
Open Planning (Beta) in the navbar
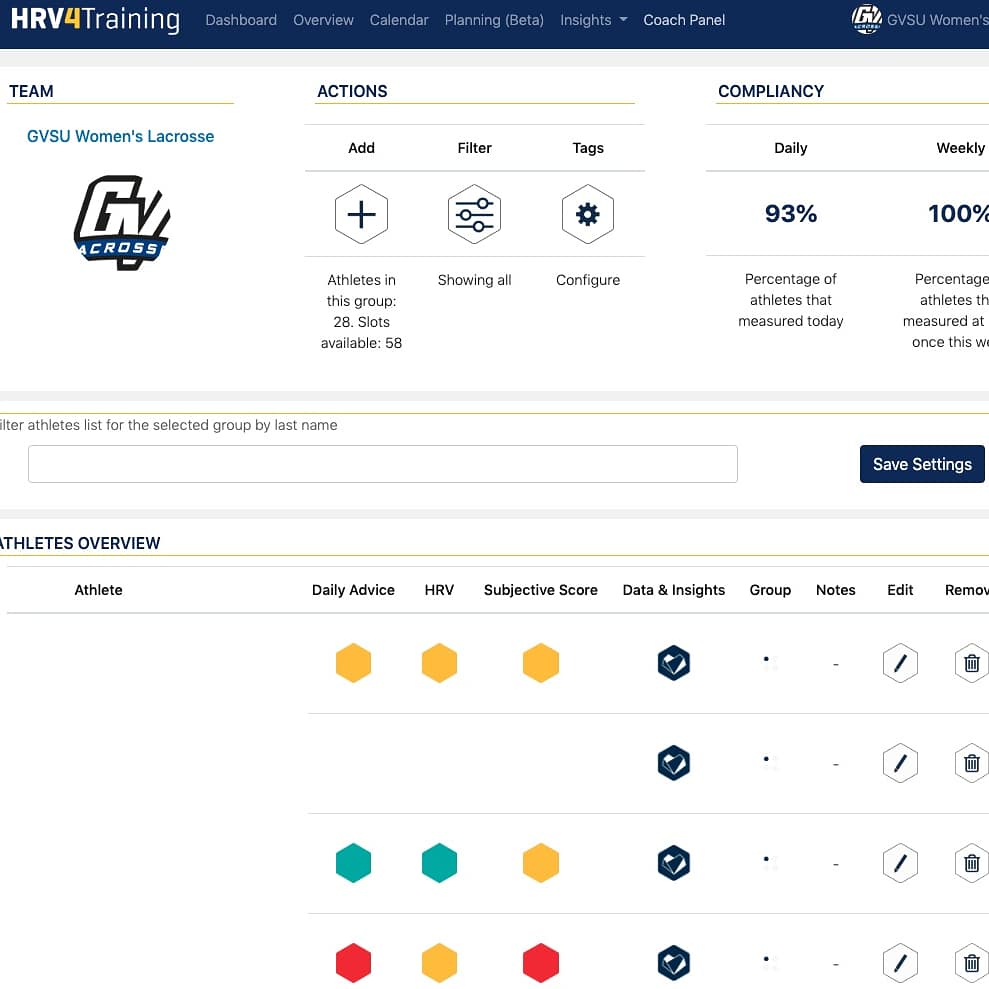[494, 20]
